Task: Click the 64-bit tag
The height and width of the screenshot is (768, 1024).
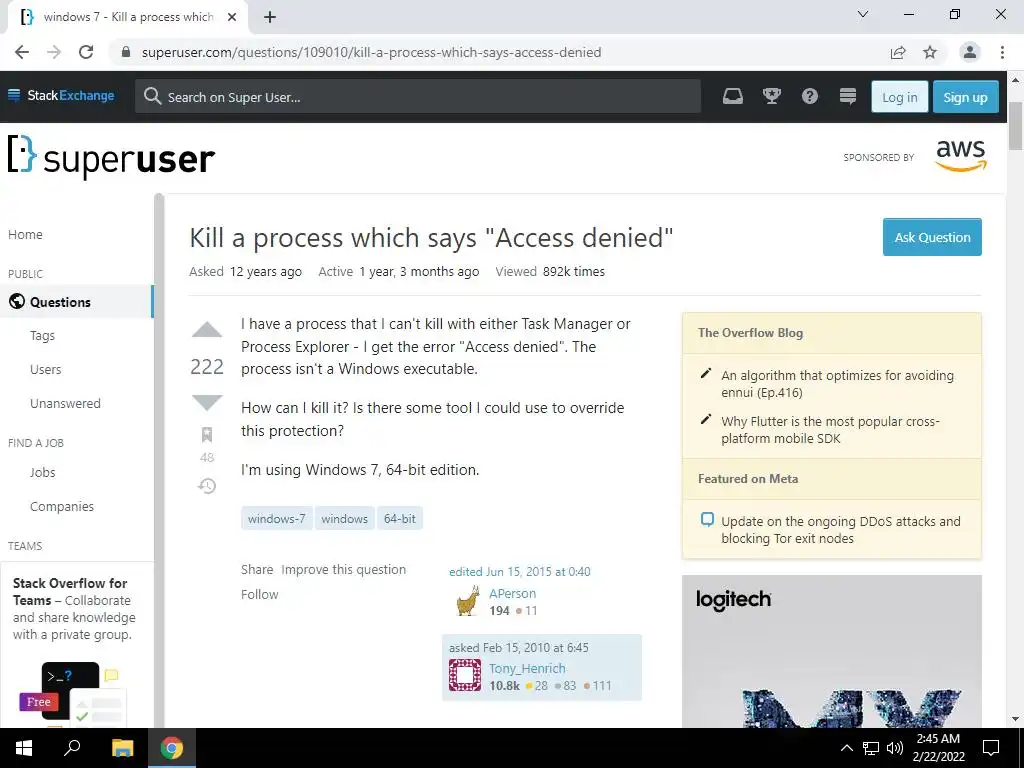Action: (x=400, y=519)
